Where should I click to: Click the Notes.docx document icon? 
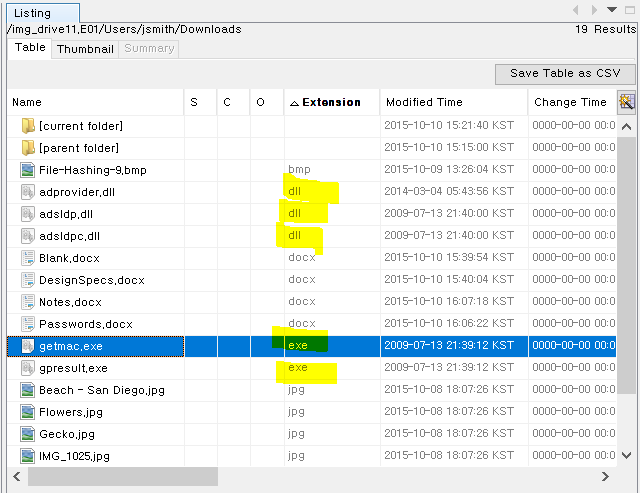[x=28, y=302]
